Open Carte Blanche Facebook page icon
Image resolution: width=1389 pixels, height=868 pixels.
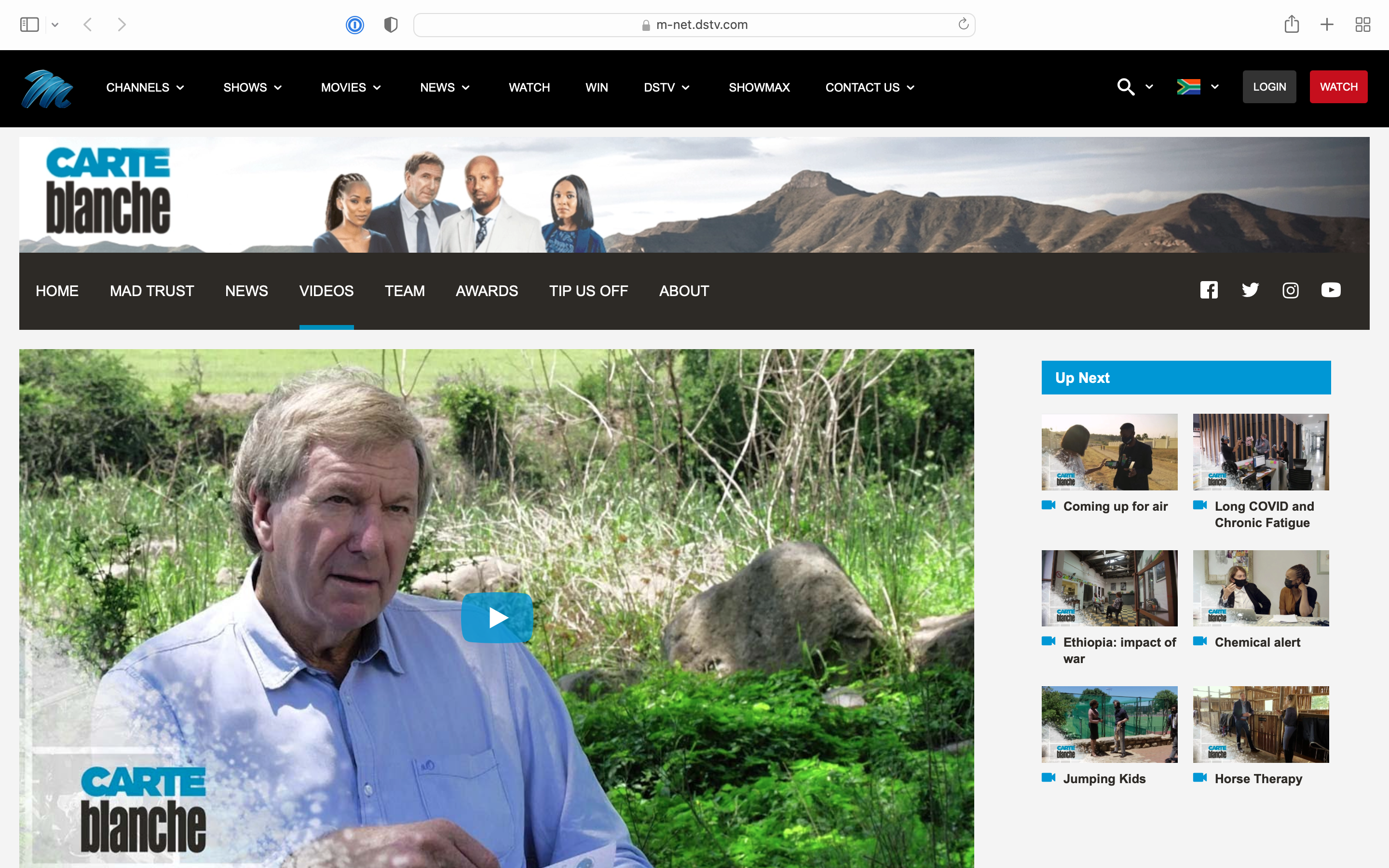(x=1209, y=290)
